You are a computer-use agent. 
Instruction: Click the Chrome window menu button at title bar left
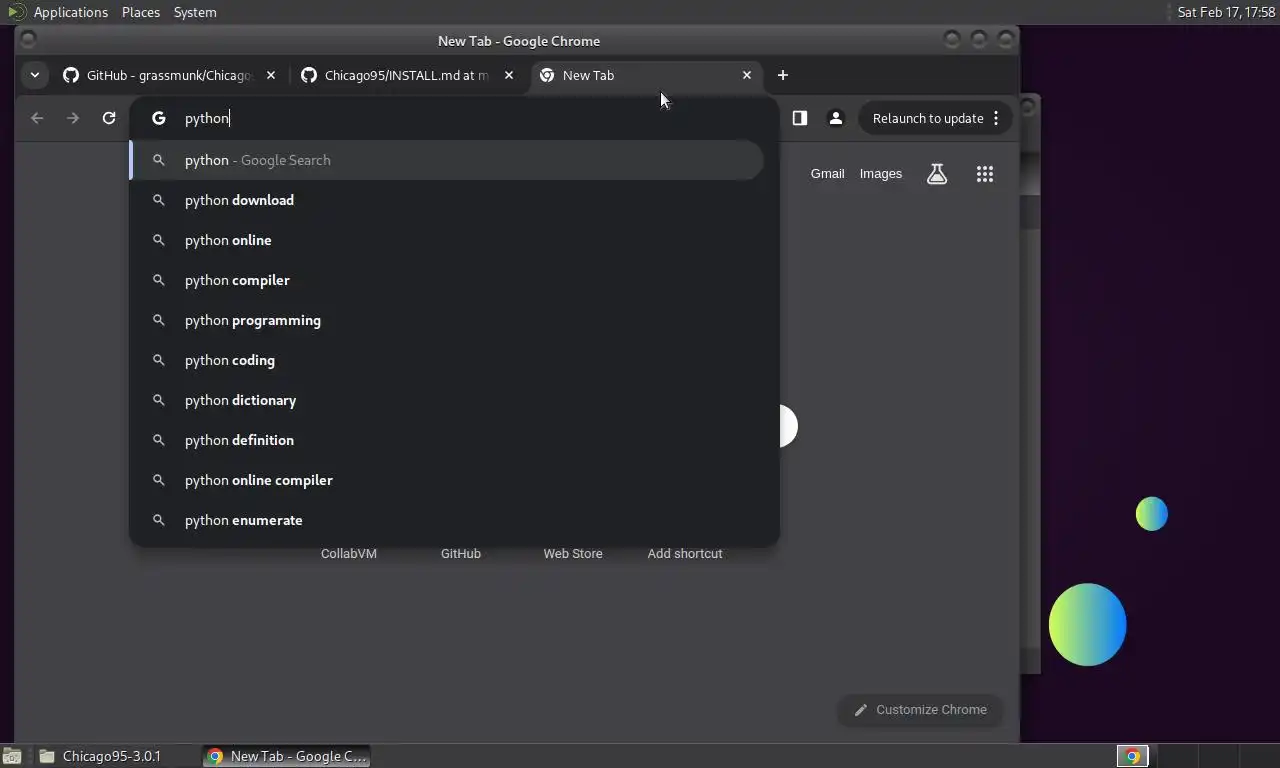[x=28, y=39]
